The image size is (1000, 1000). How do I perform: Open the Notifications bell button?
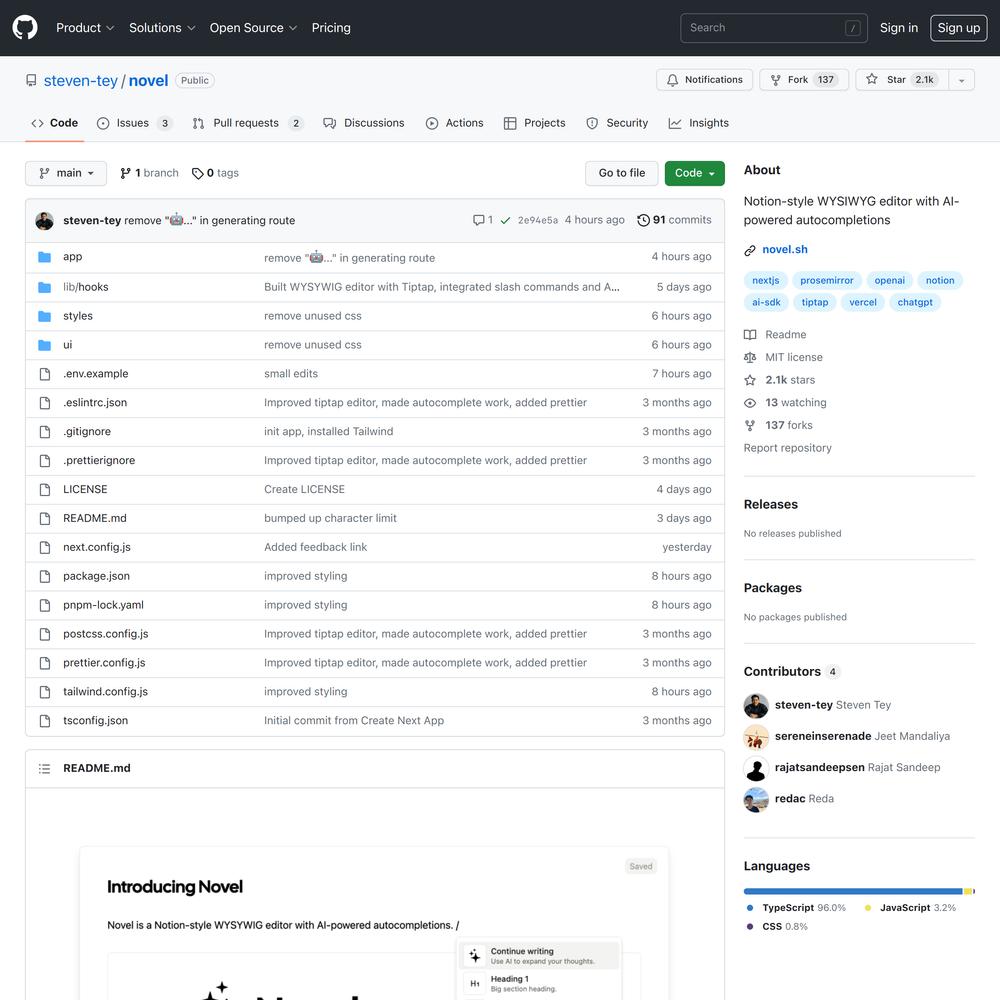tap(705, 80)
